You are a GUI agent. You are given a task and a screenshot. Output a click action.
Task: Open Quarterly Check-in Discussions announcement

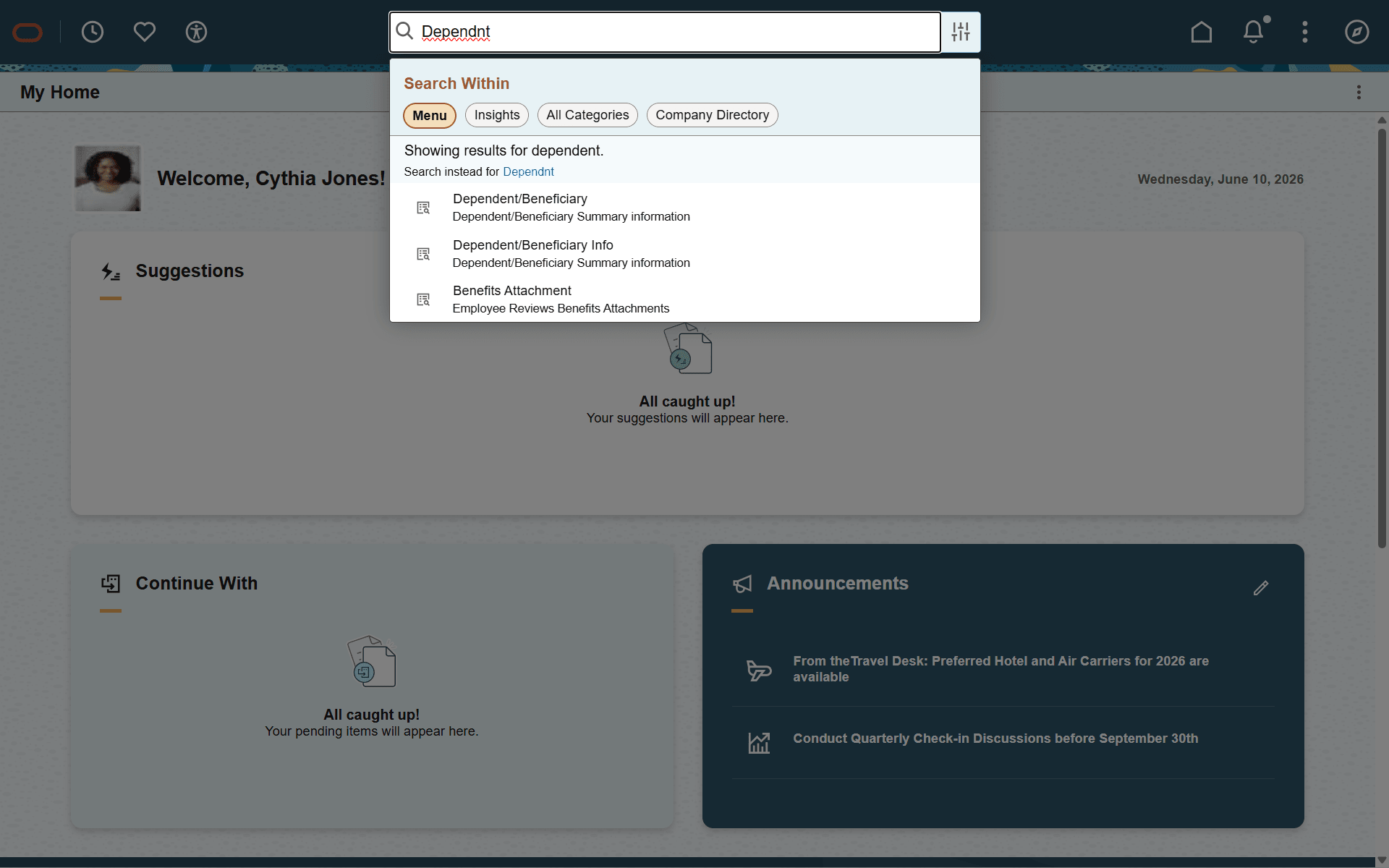pos(995,739)
